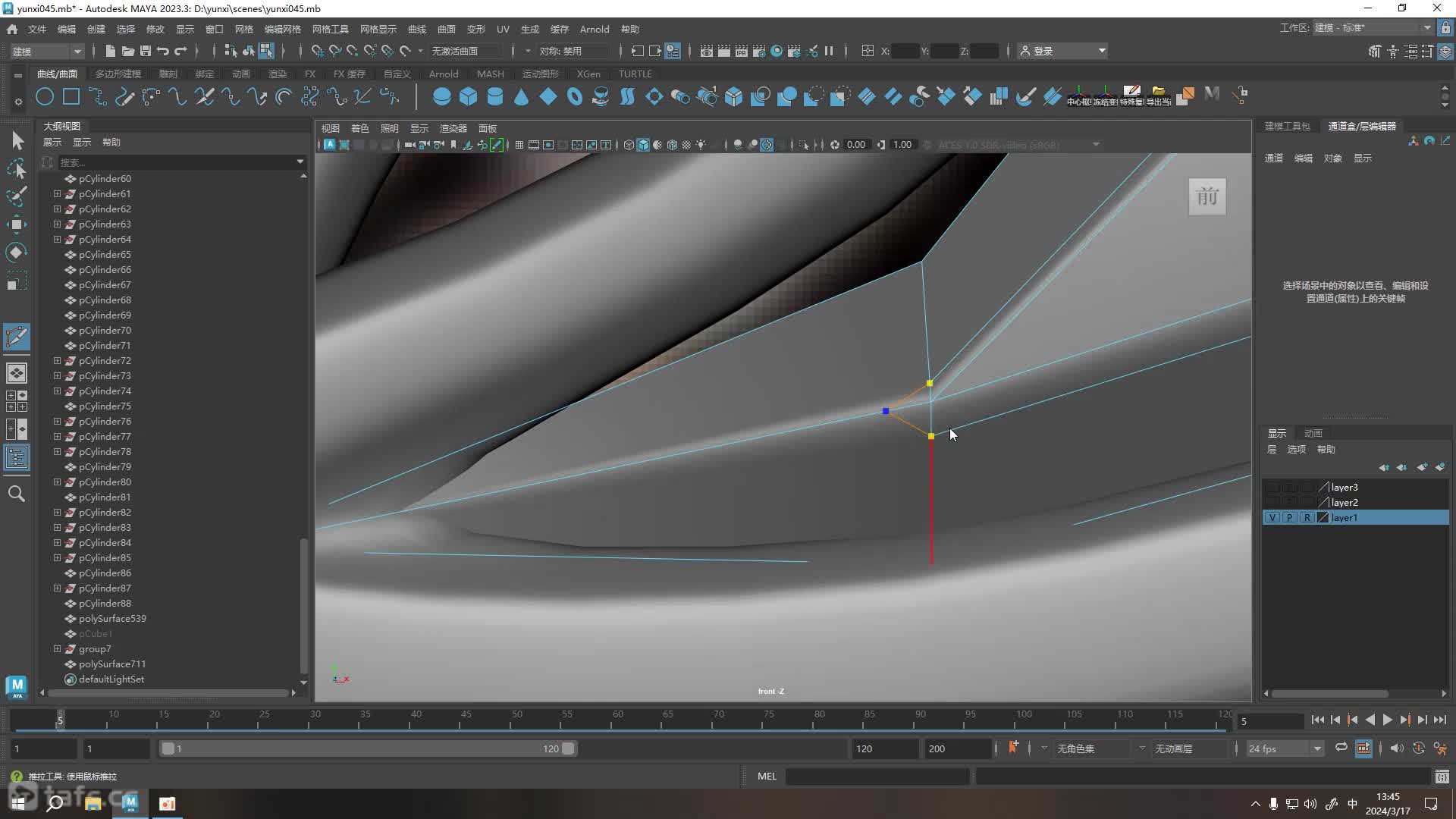1456x819 pixels.
Task: Open the viewport shading menu
Action: 359,128
